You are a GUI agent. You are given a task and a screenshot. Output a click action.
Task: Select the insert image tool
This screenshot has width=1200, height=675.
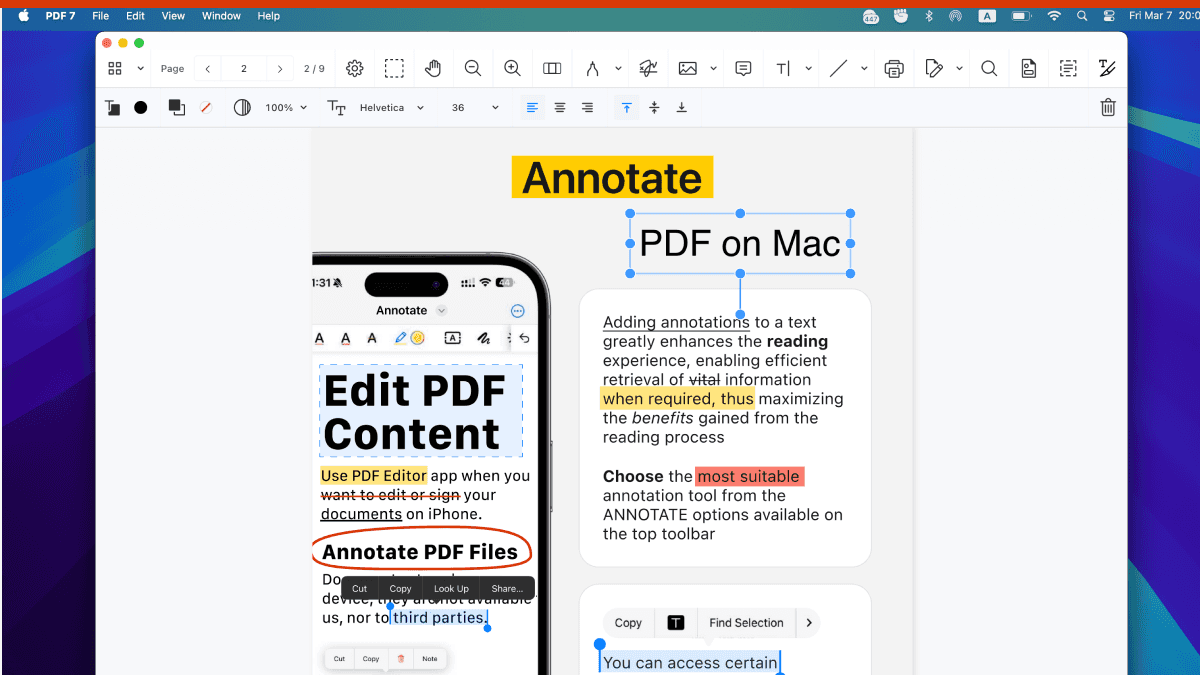point(688,68)
